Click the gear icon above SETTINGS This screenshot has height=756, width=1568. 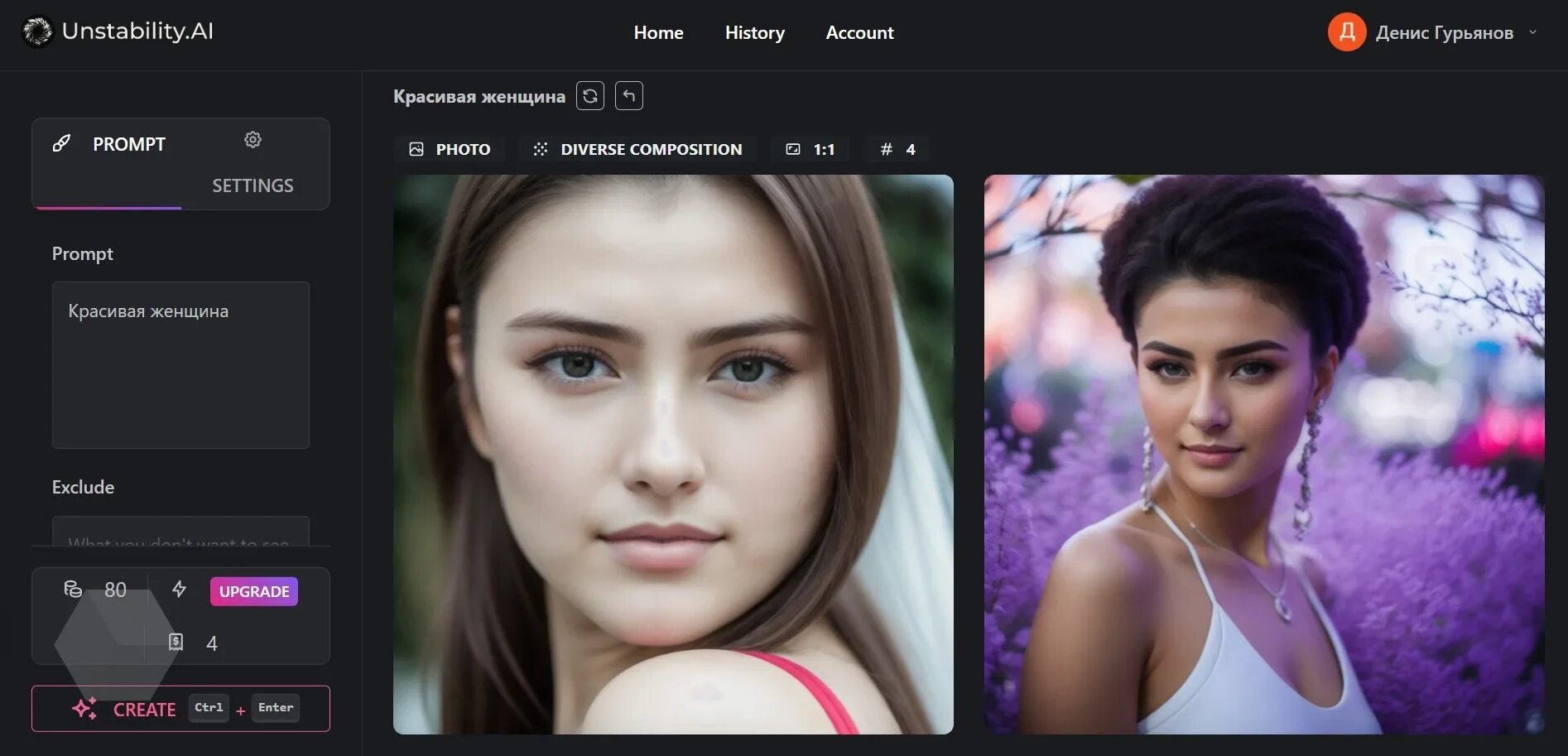pyautogui.click(x=253, y=140)
